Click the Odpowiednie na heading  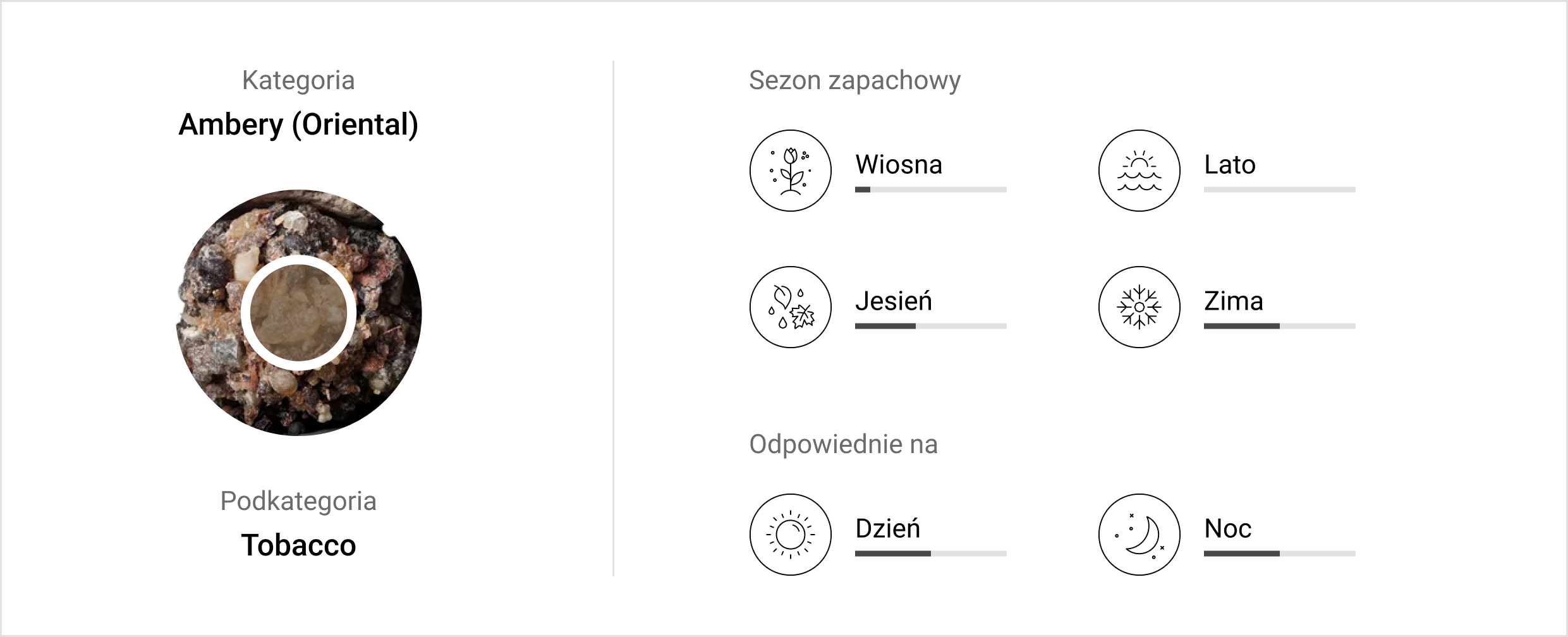pyautogui.click(x=843, y=444)
